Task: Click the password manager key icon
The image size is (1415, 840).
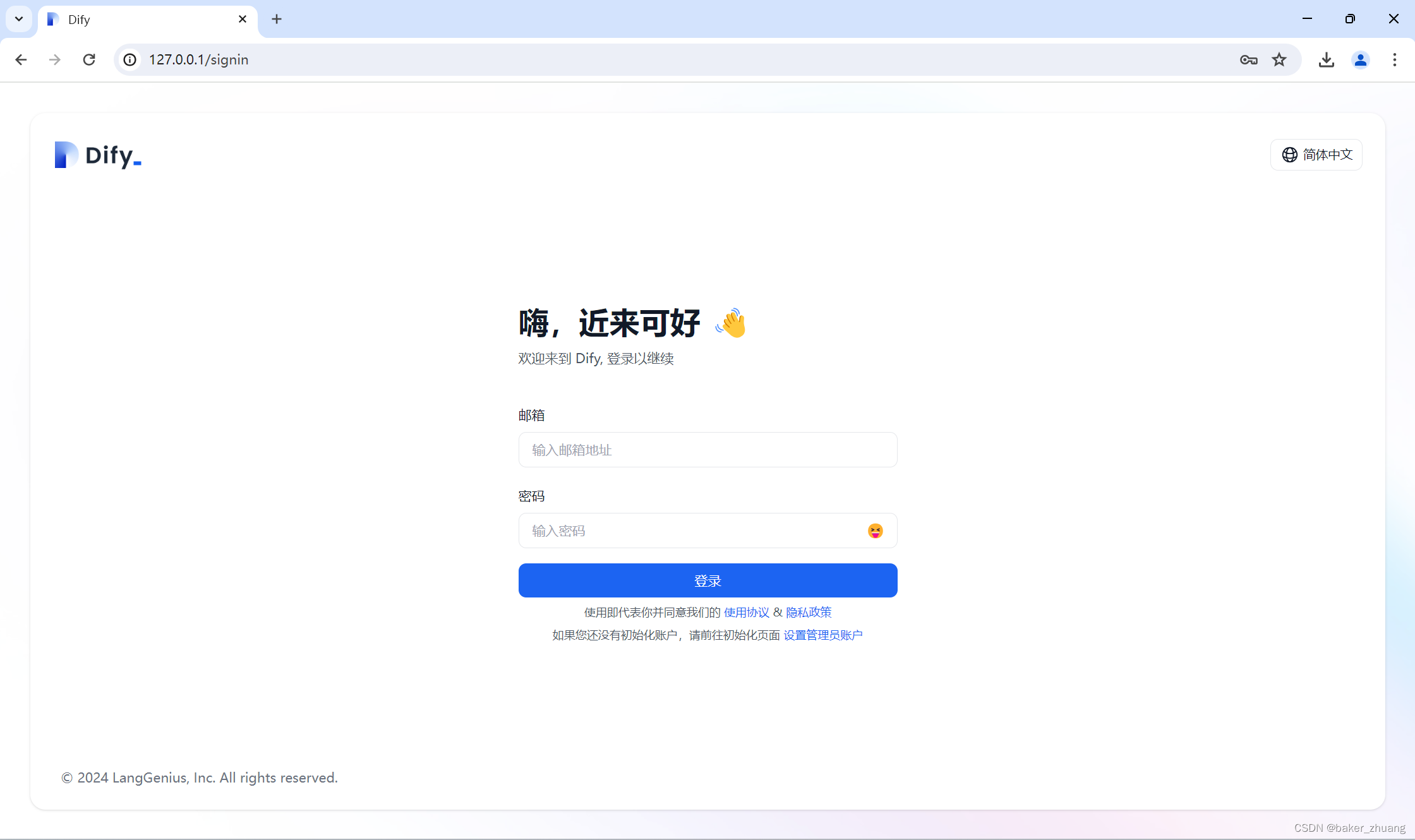Action: (1248, 60)
